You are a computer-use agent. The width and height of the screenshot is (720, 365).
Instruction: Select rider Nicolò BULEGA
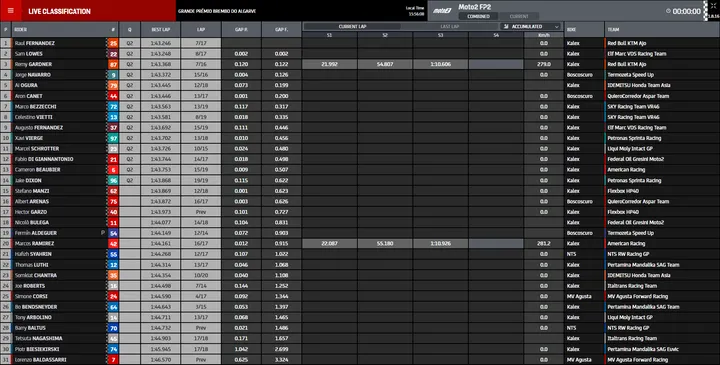point(31,223)
